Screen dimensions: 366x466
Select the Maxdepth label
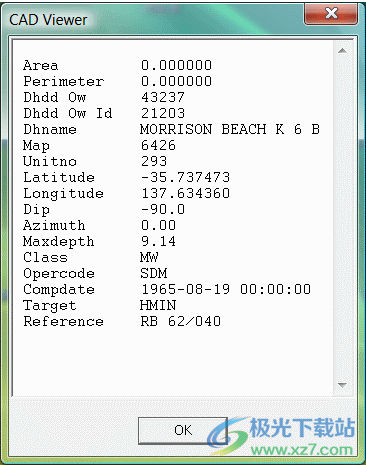[x=59, y=242]
